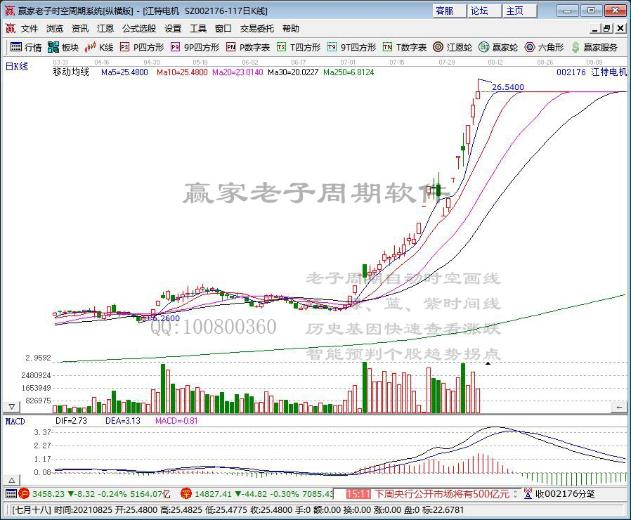Open the 资讯 menu
This screenshot has height=520, width=631.
80,28
